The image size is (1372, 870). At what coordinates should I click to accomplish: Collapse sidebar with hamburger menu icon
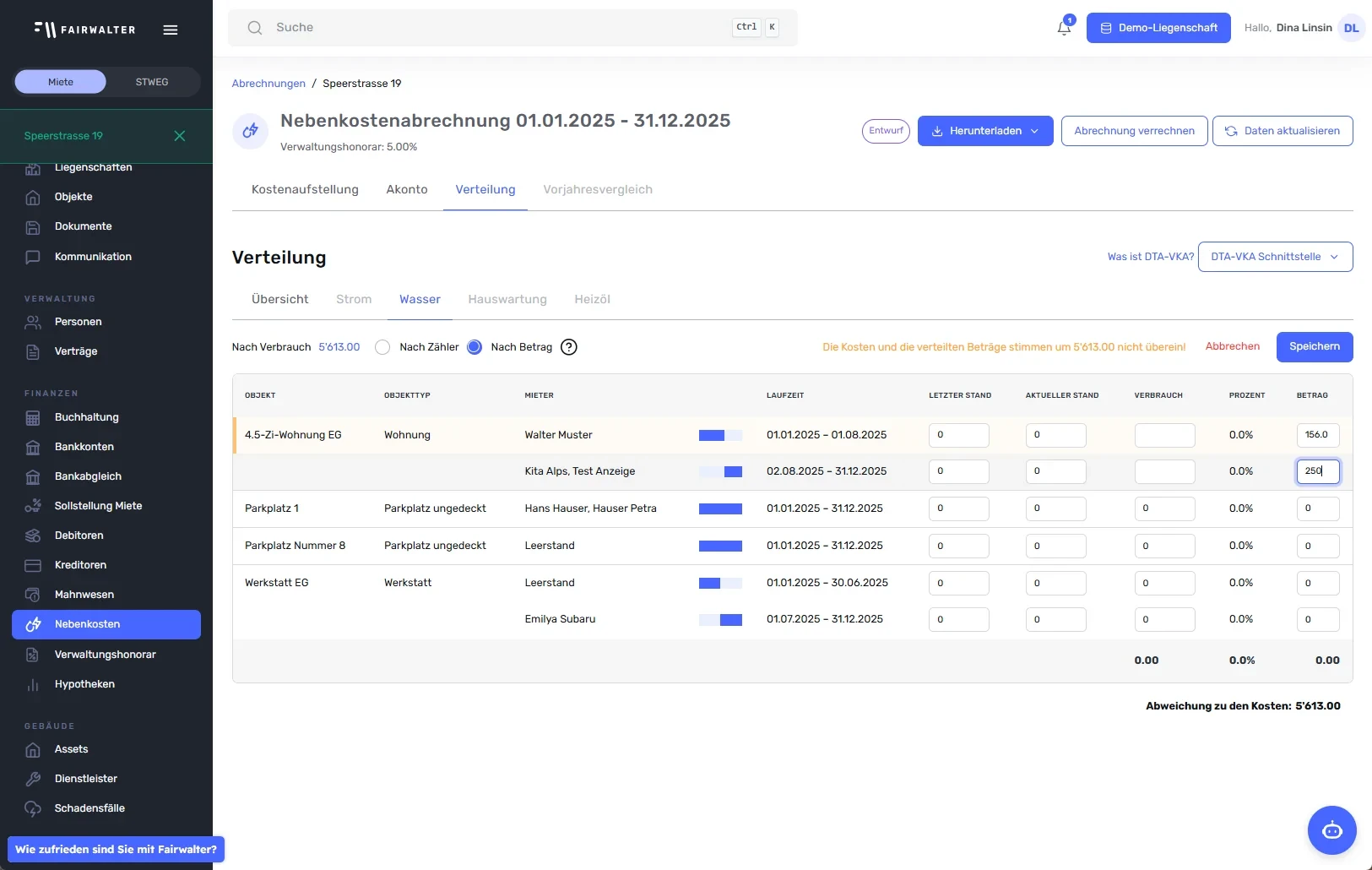pyautogui.click(x=171, y=30)
